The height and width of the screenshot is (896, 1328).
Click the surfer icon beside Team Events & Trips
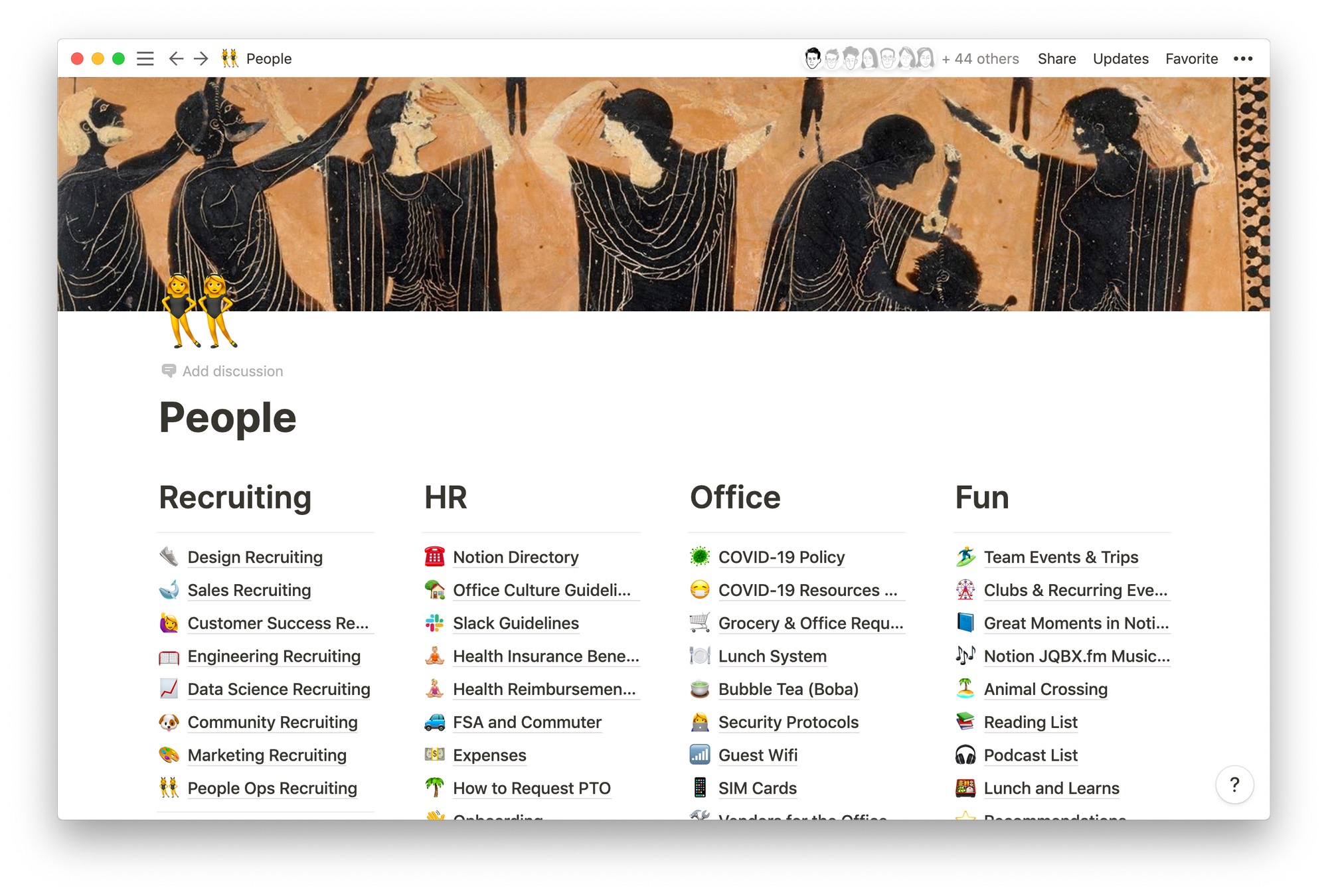(965, 557)
